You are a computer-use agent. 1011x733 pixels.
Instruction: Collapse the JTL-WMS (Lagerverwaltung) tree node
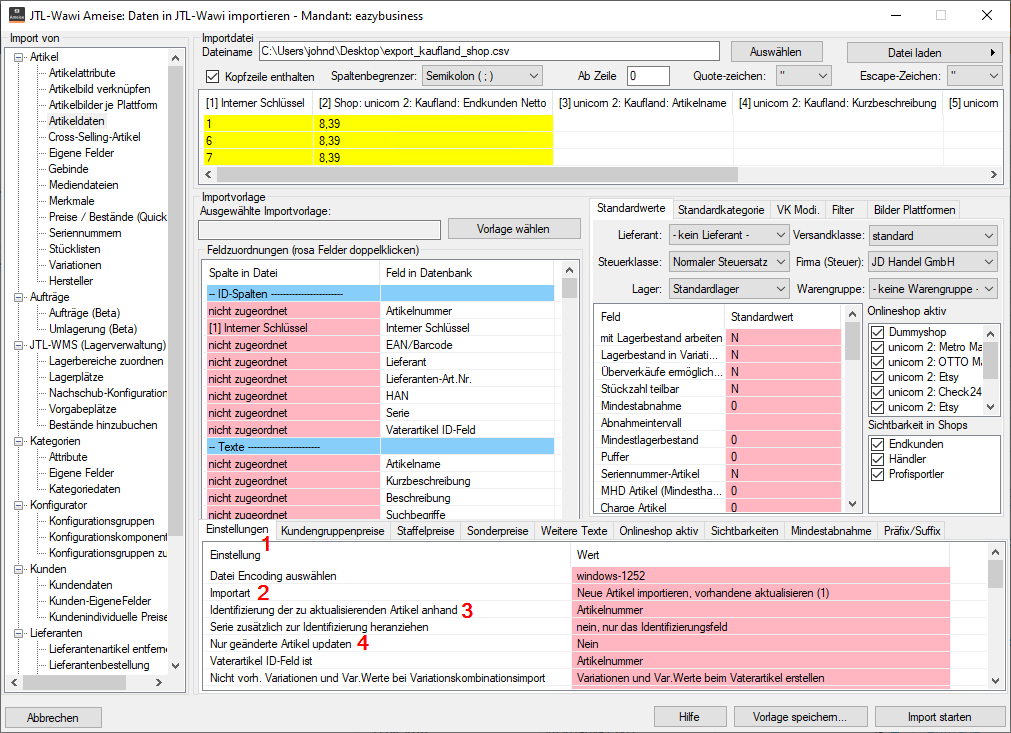point(19,346)
